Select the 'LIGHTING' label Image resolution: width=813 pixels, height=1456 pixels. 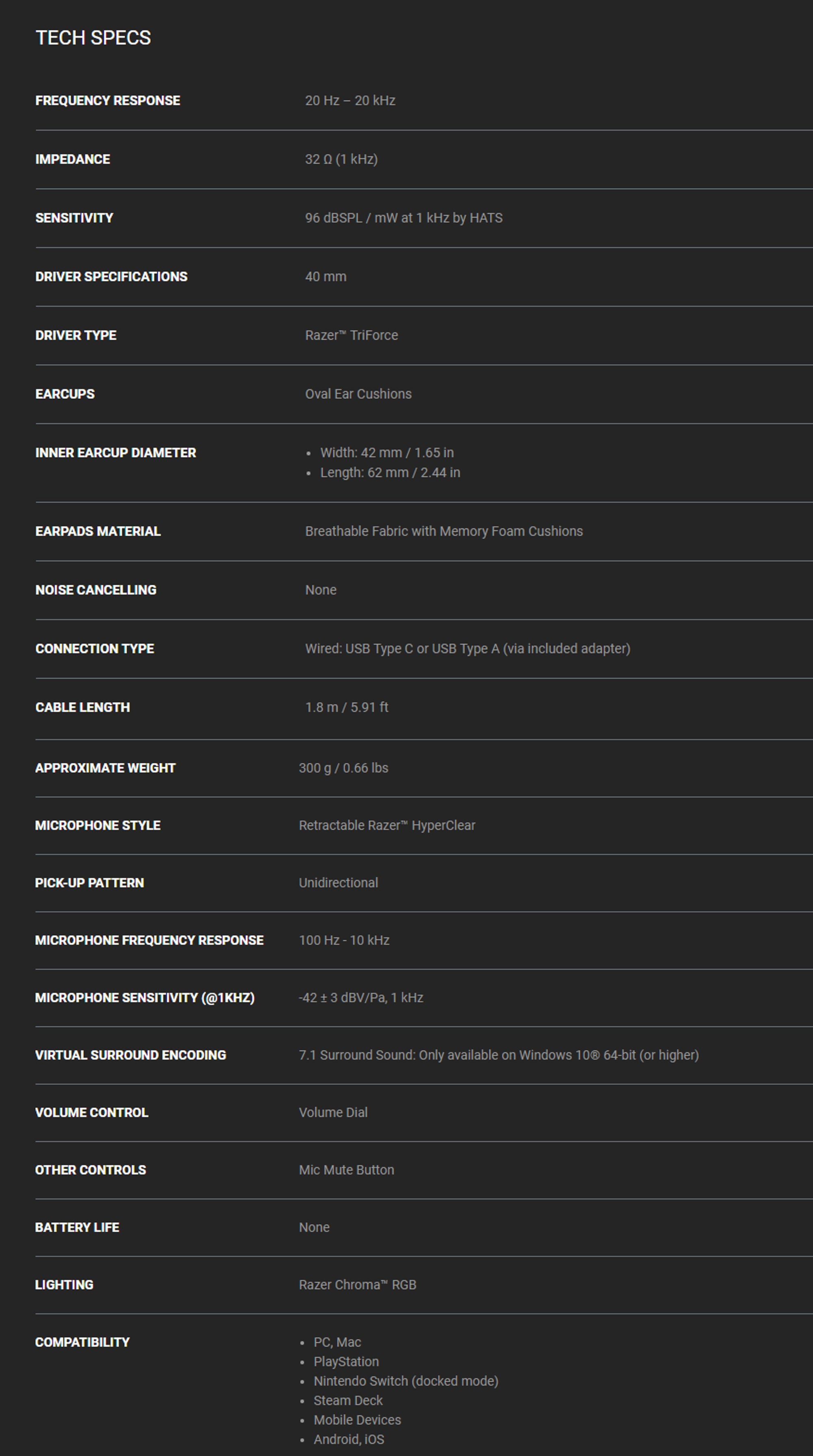(x=64, y=1286)
